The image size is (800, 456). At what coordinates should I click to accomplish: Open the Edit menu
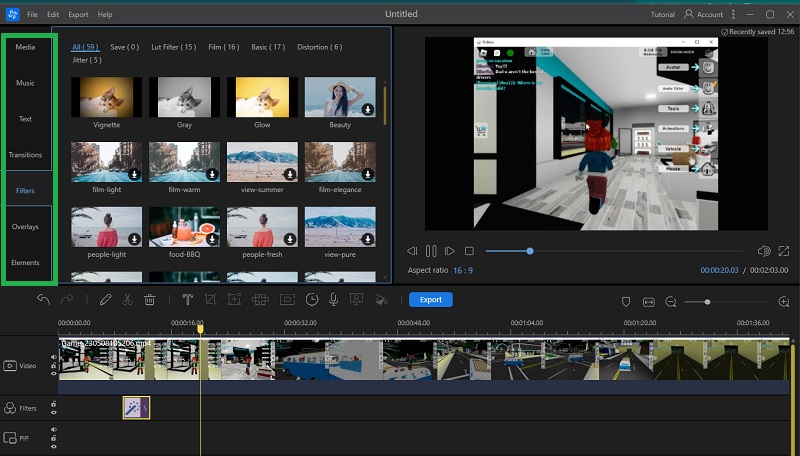[53, 14]
